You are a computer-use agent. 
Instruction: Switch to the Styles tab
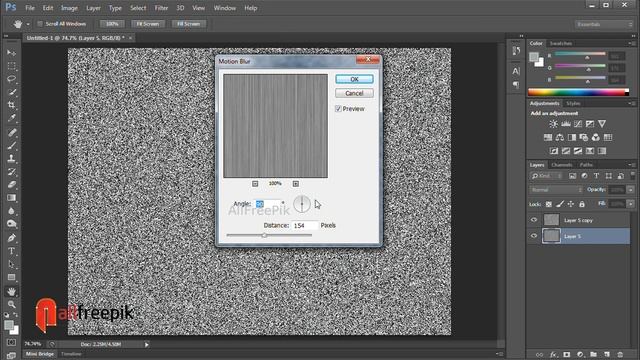pyautogui.click(x=573, y=103)
